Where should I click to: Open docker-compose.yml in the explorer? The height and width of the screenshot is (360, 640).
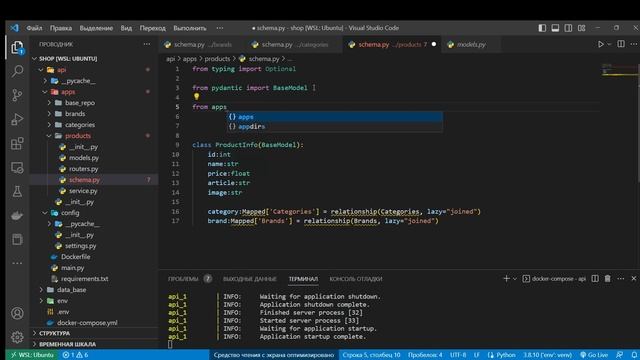[87, 323]
